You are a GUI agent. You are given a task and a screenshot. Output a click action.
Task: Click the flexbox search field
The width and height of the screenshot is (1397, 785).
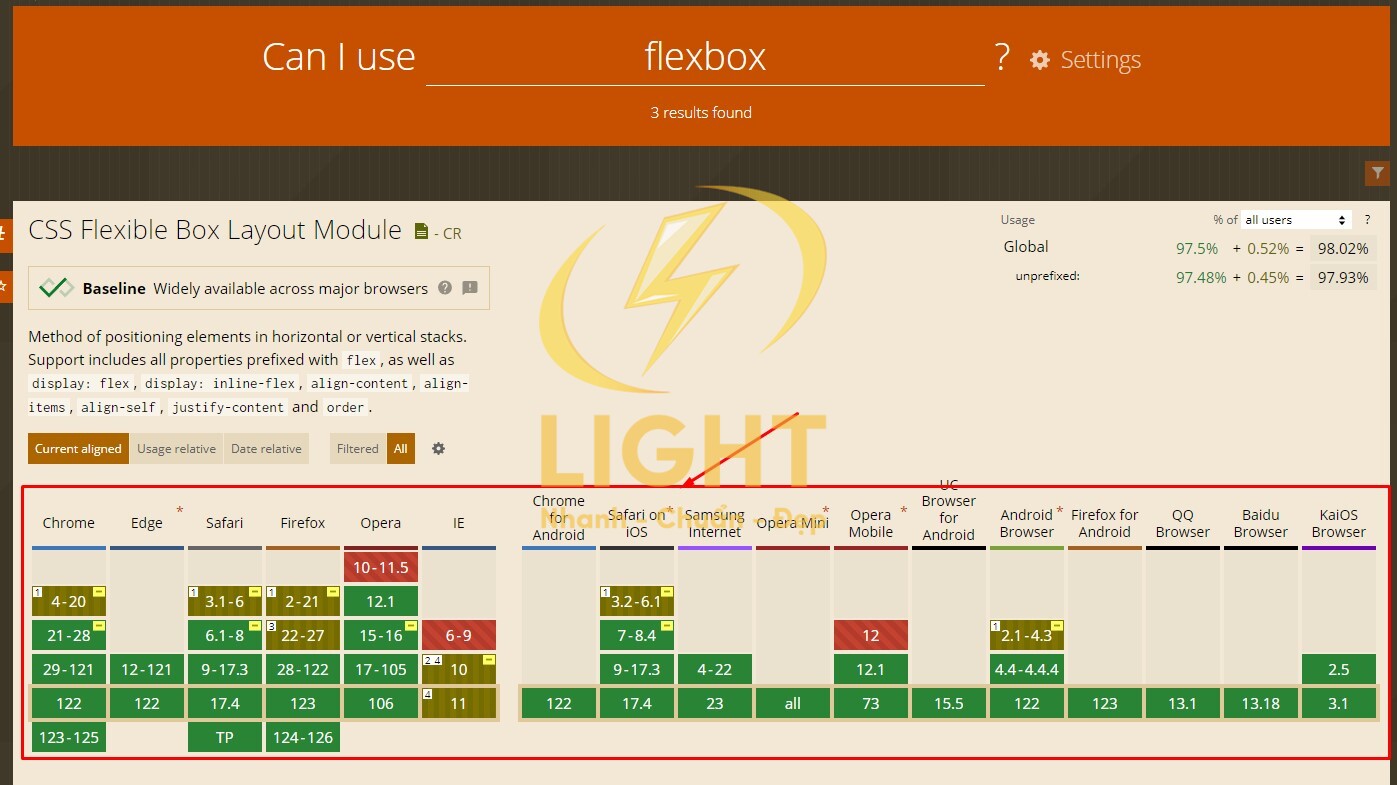[705, 58]
